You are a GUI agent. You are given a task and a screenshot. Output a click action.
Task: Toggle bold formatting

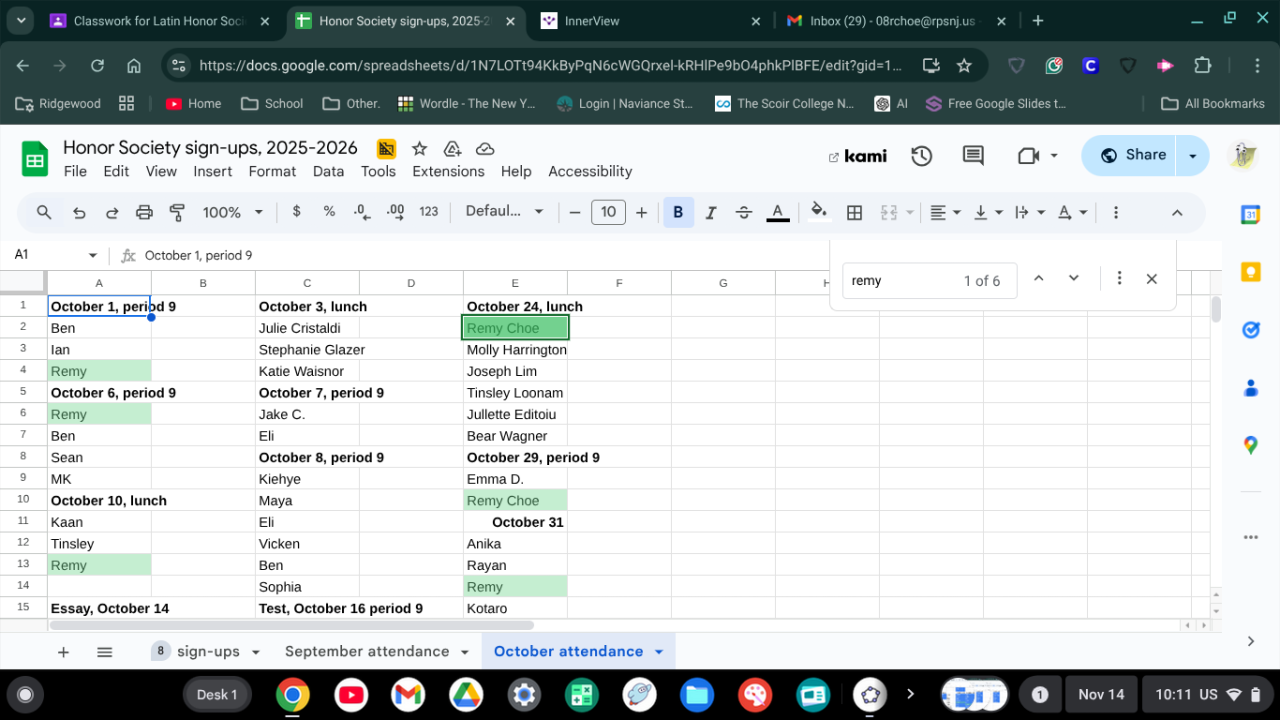(x=678, y=212)
